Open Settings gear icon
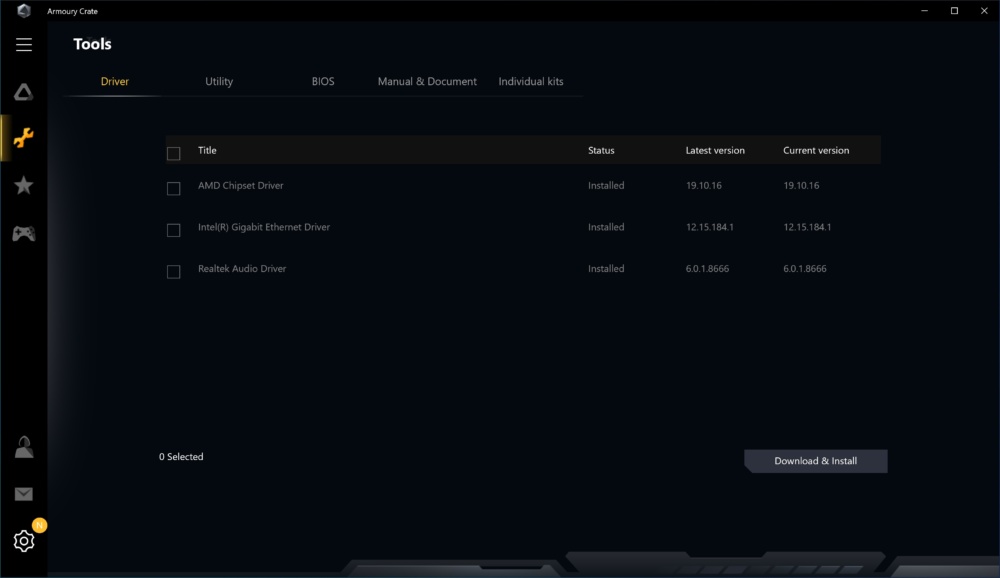 click(24, 541)
